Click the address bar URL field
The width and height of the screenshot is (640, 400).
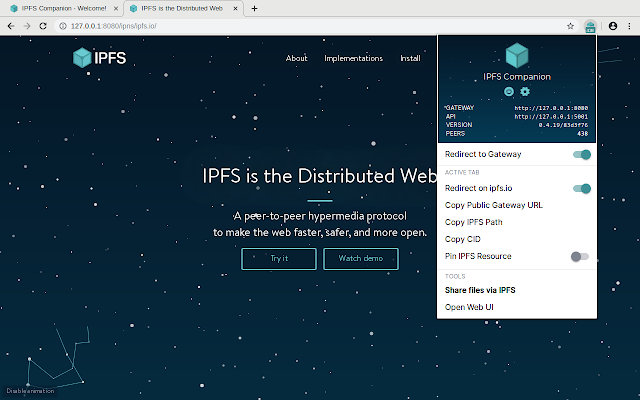[316, 26]
